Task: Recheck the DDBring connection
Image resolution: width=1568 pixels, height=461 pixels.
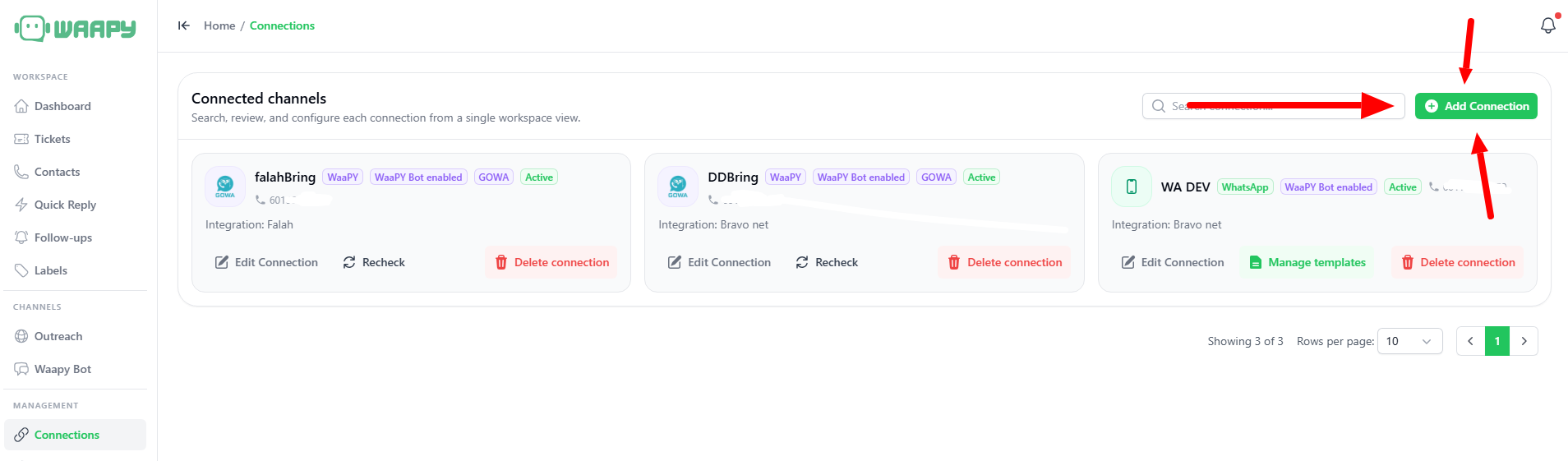Action: click(x=827, y=262)
